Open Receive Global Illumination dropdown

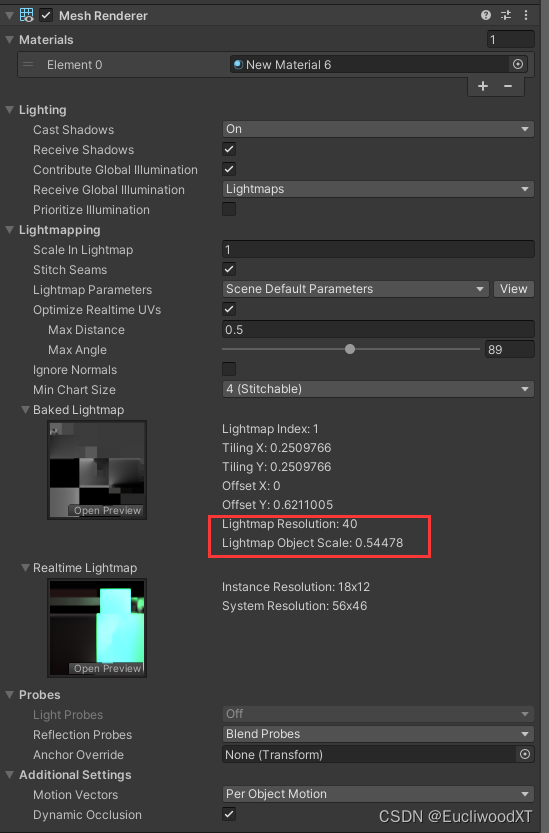pos(378,189)
